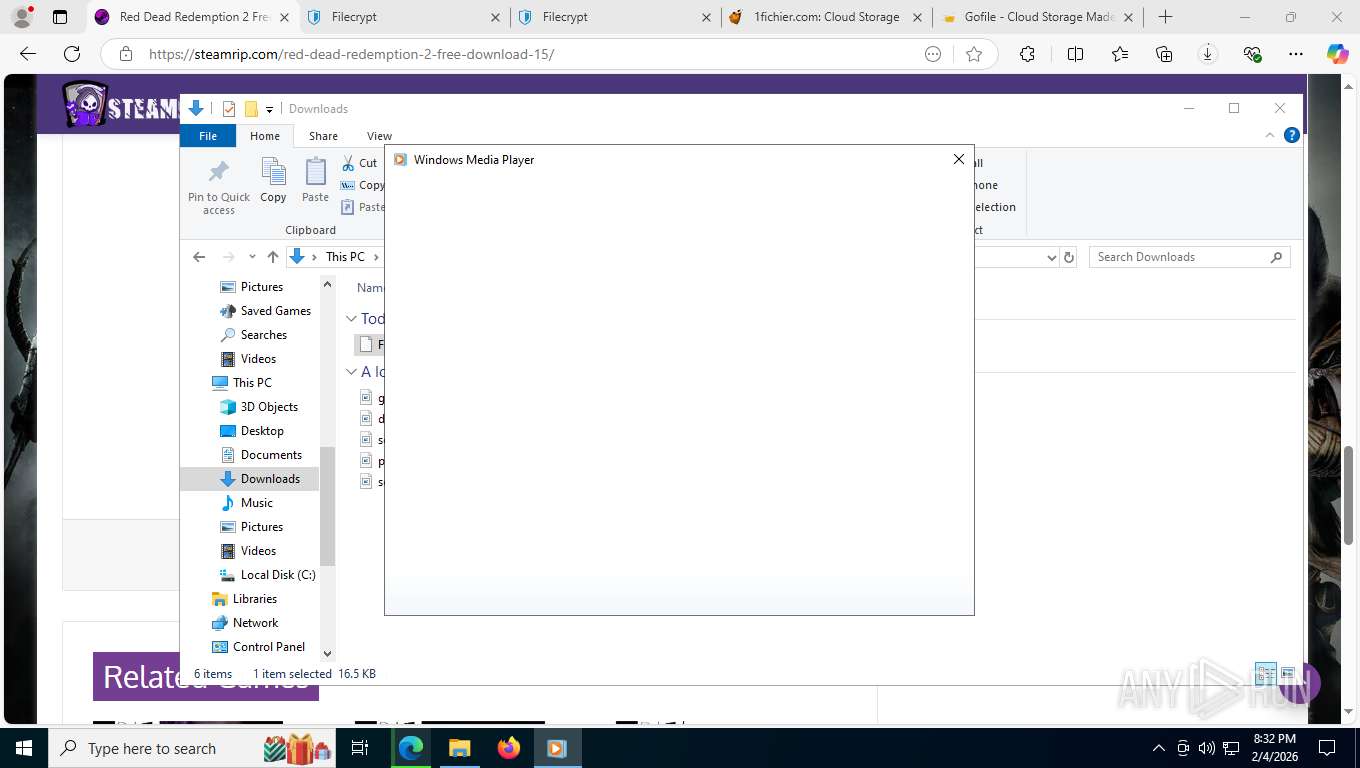This screenshot has height=768, width=1360.
Task: Refresh the Downloads folder view
Action: [x=1069, y=257]
